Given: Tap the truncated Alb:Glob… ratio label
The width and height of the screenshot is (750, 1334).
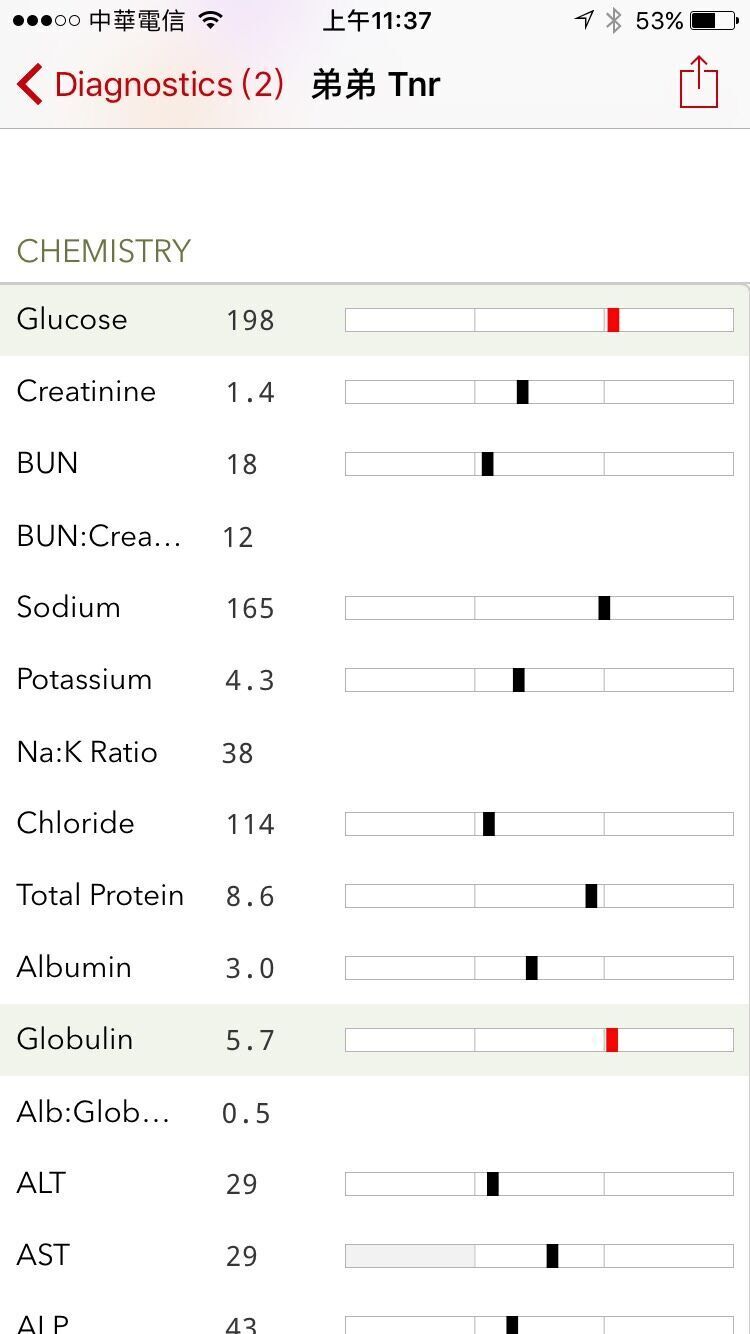Looking at the screenshot, I should 93,1112.
